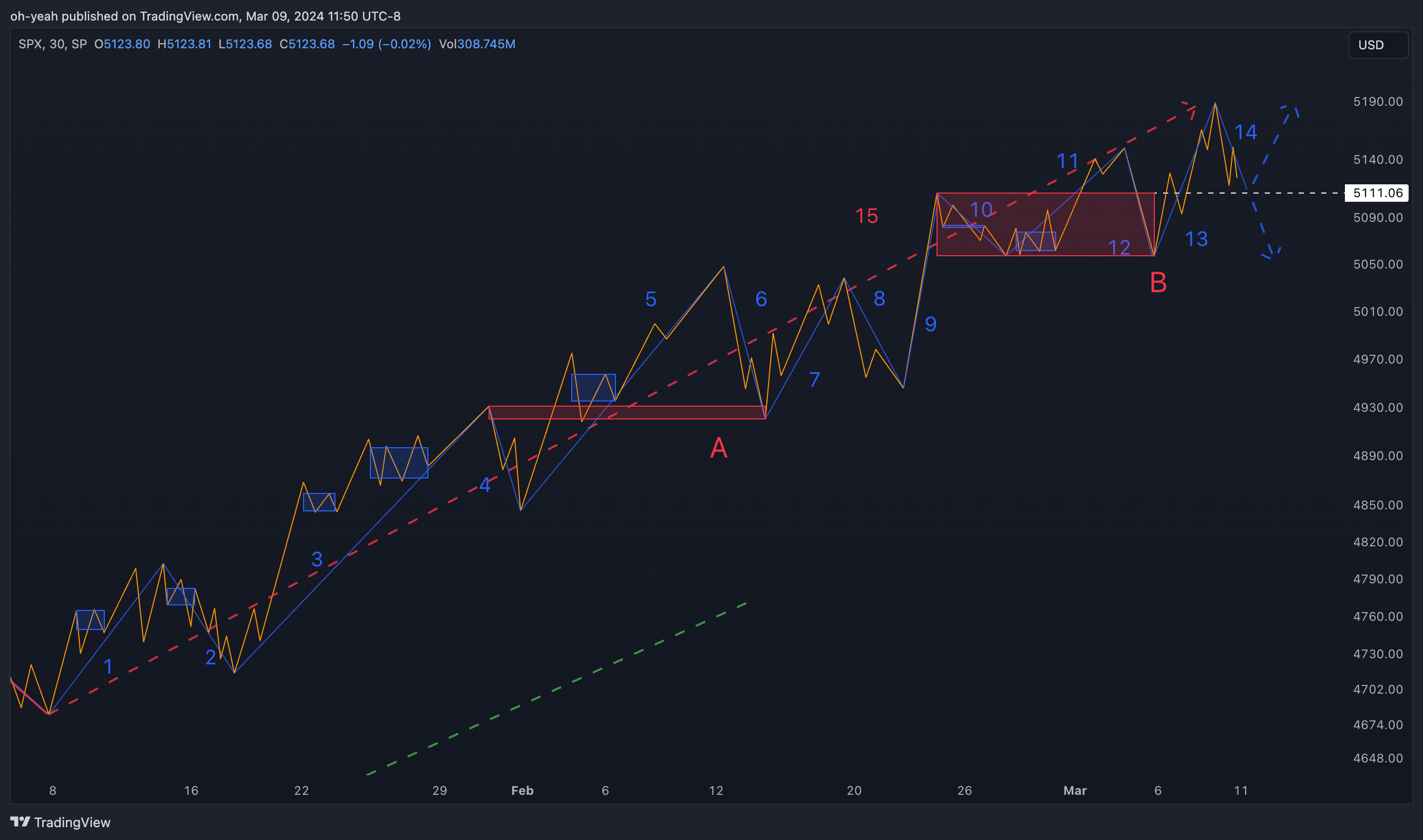Image resolution: width=1423 pixels, height=840 pixels.
Task: Click the blue wave number 5 label
Action: click(651, 299)
